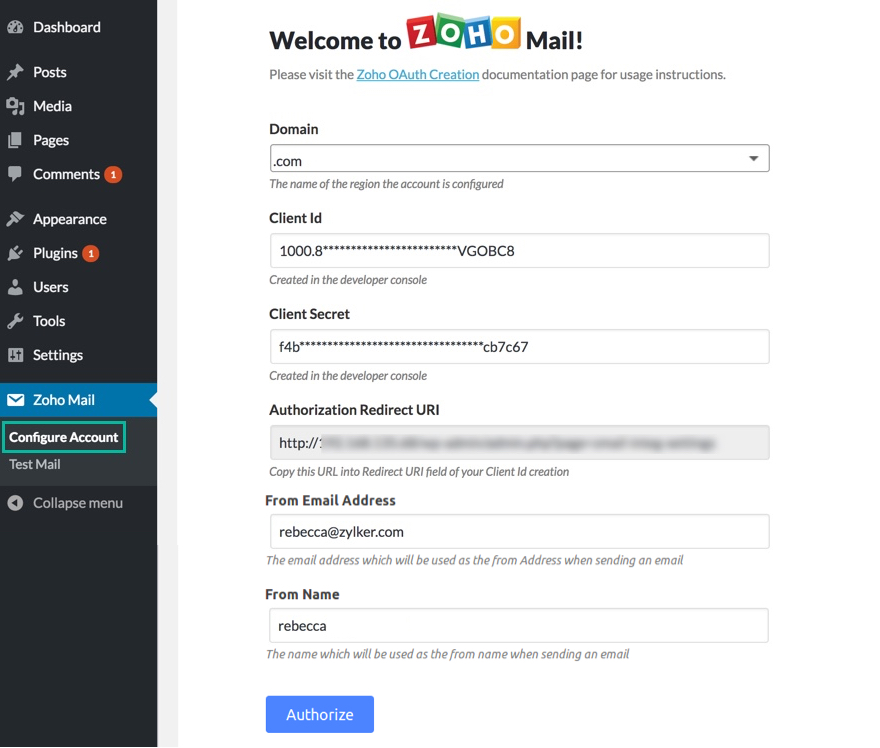Click the Authorize button

click(x=320, y=714)
